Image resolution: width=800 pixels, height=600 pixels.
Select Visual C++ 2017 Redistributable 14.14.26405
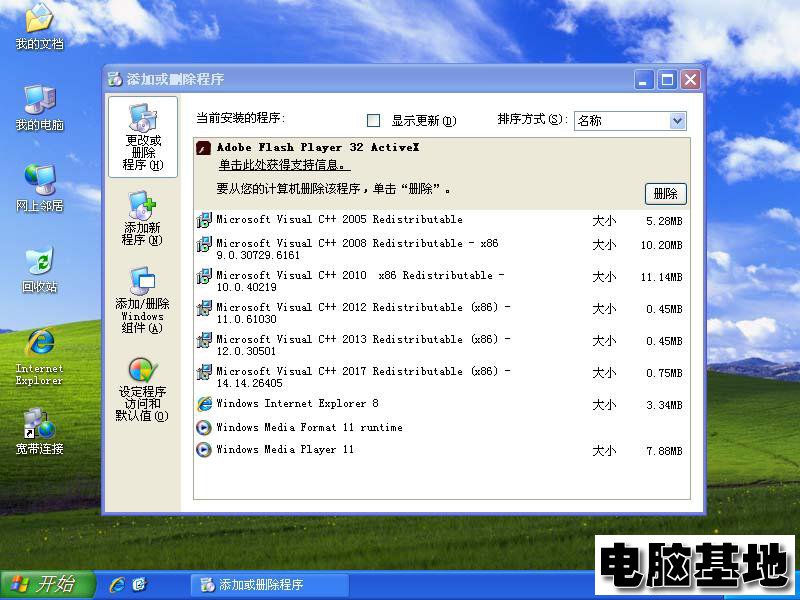click(442, 378)
